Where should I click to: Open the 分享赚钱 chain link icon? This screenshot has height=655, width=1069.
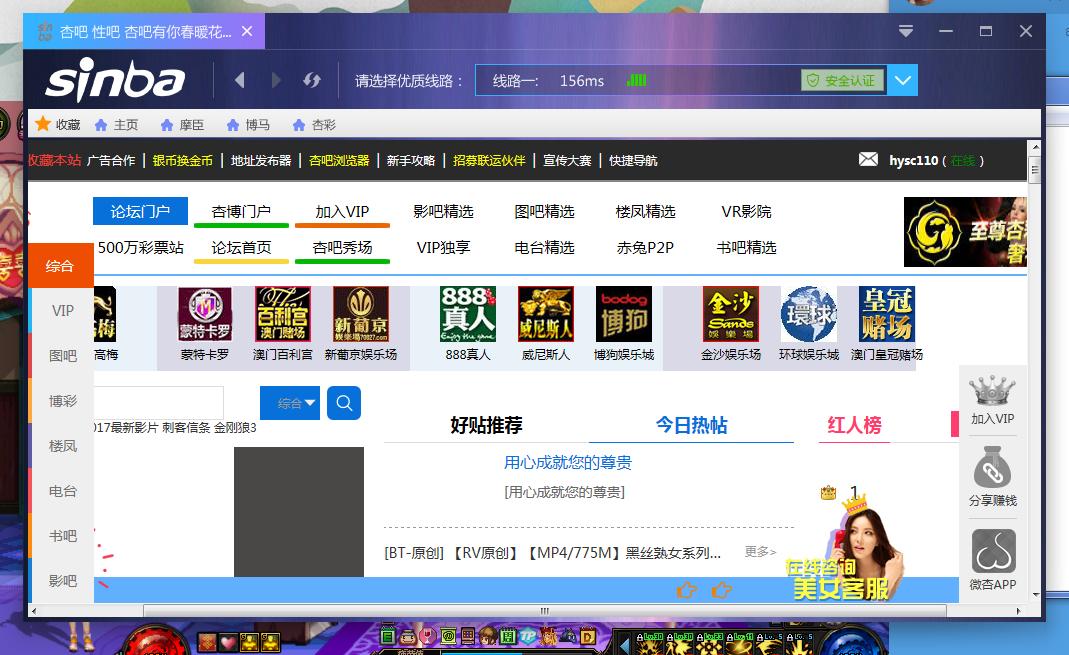[x=992, y=469]
